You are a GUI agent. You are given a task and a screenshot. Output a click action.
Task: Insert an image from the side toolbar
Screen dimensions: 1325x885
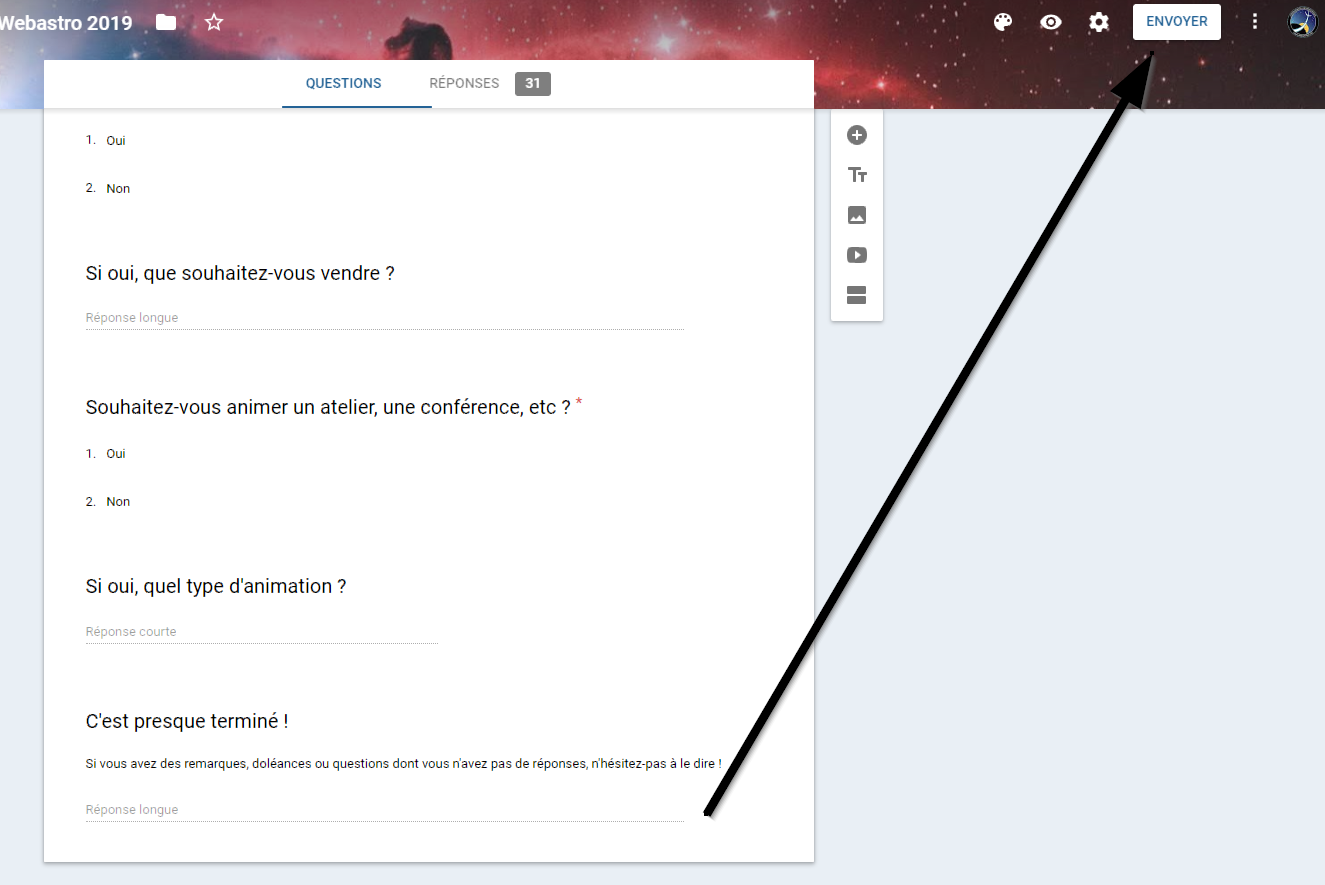(x=857, y=215)
